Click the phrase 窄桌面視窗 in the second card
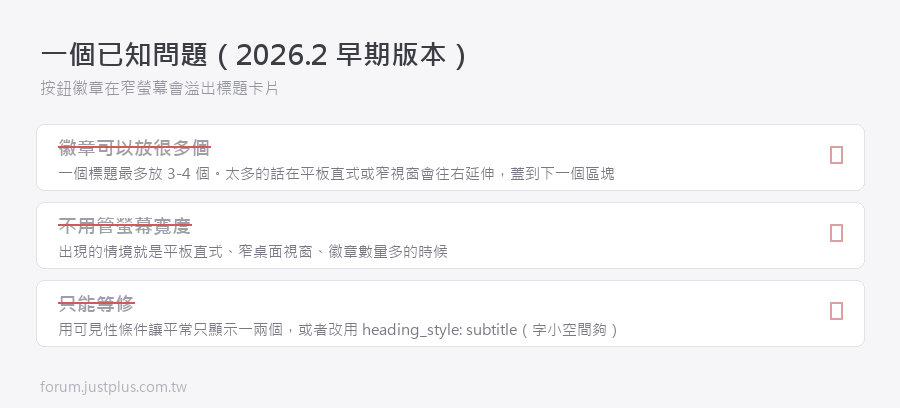 click(276, 251)
